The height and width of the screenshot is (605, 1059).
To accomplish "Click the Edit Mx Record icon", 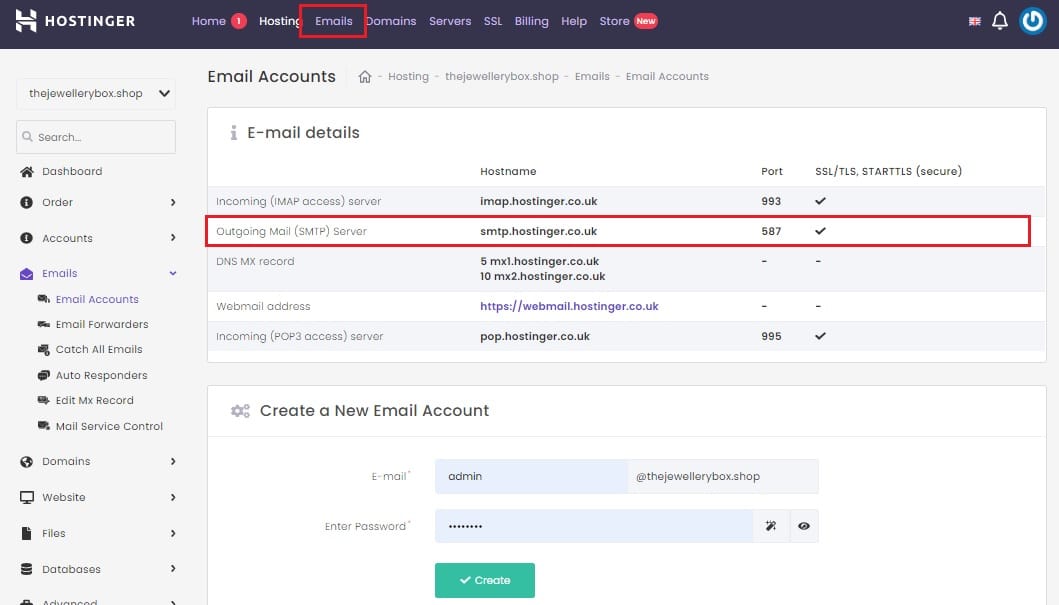I will 44,400.
